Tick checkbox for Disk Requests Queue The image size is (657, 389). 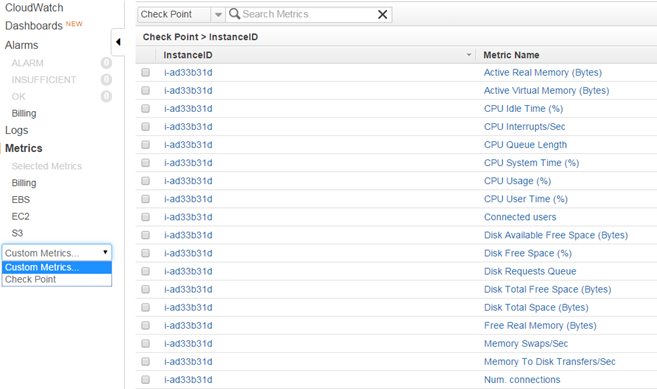pos(145,271)
